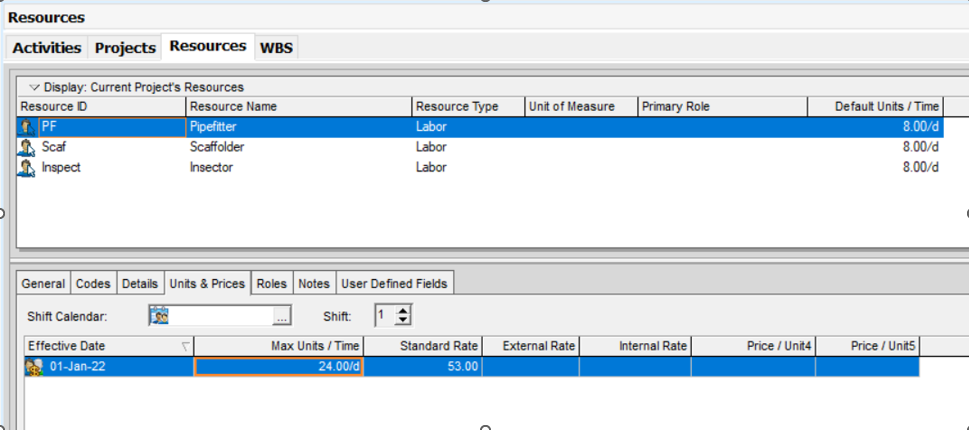Click the 01-Jan-22 effective date row icon
Image resolution: width=969 pixels, height=430 pixels.
[34, 367]
